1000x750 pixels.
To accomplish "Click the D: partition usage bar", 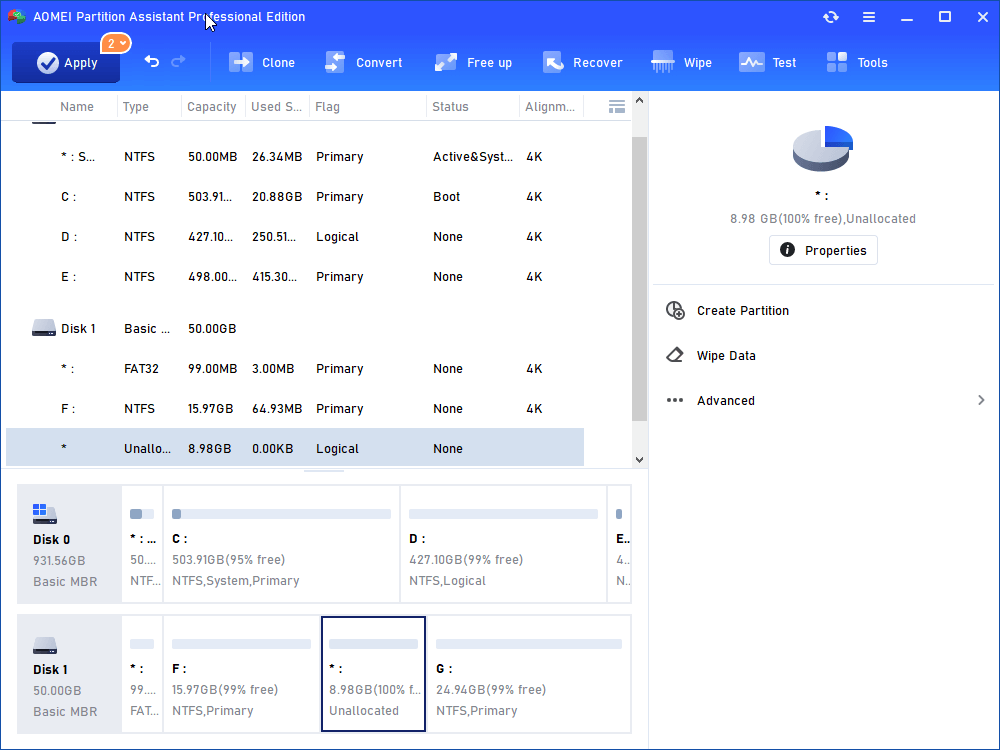I will pos(503,514).
